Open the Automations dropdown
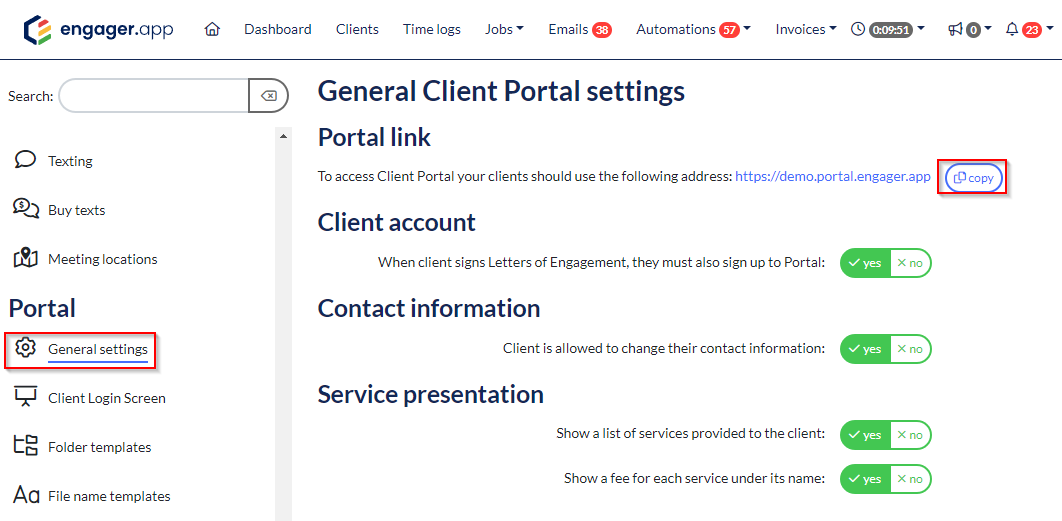Viewport: 1062px width, 521px height. pos(694,29)
